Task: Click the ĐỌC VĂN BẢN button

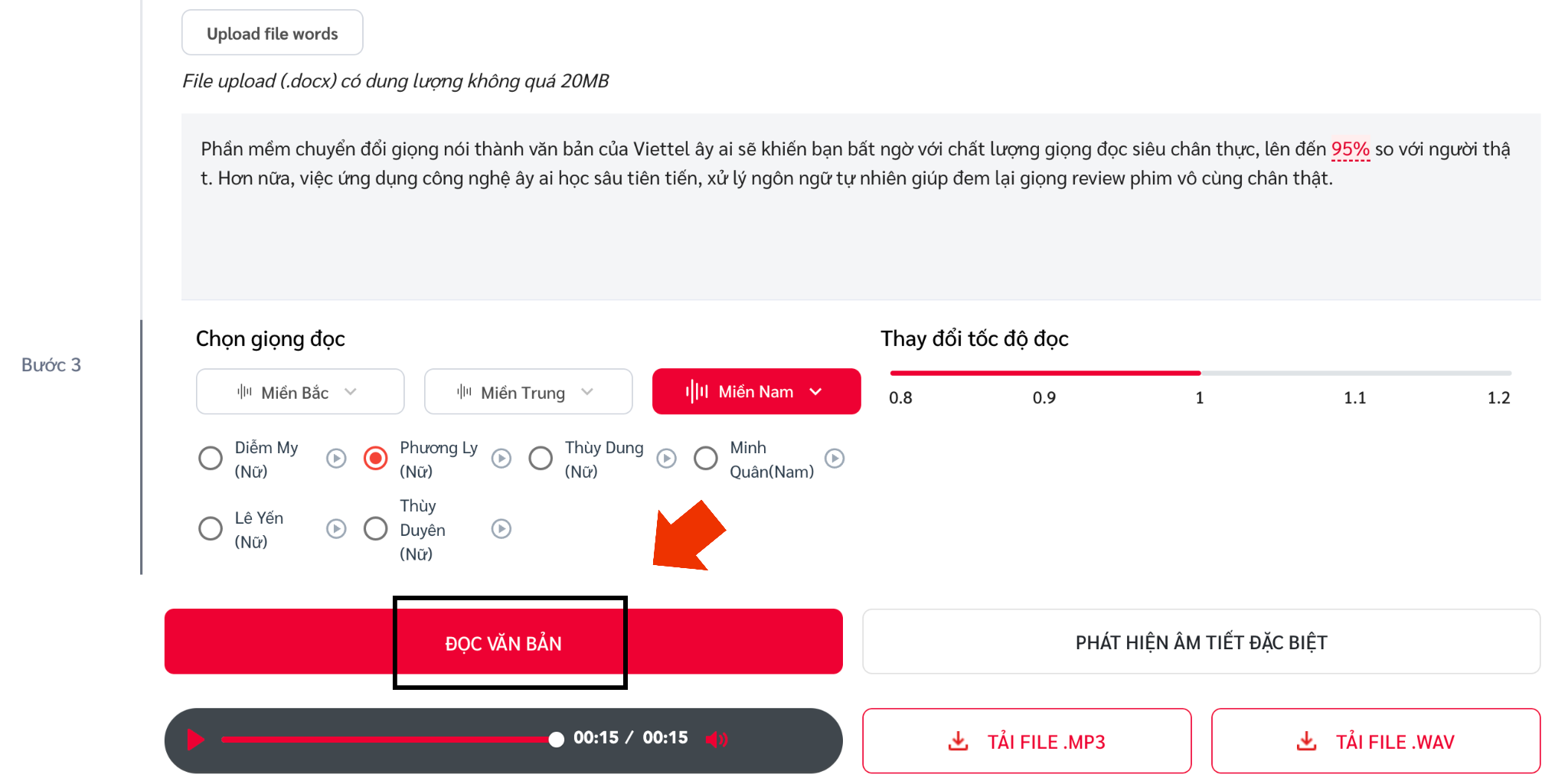Action: (504, 642)
